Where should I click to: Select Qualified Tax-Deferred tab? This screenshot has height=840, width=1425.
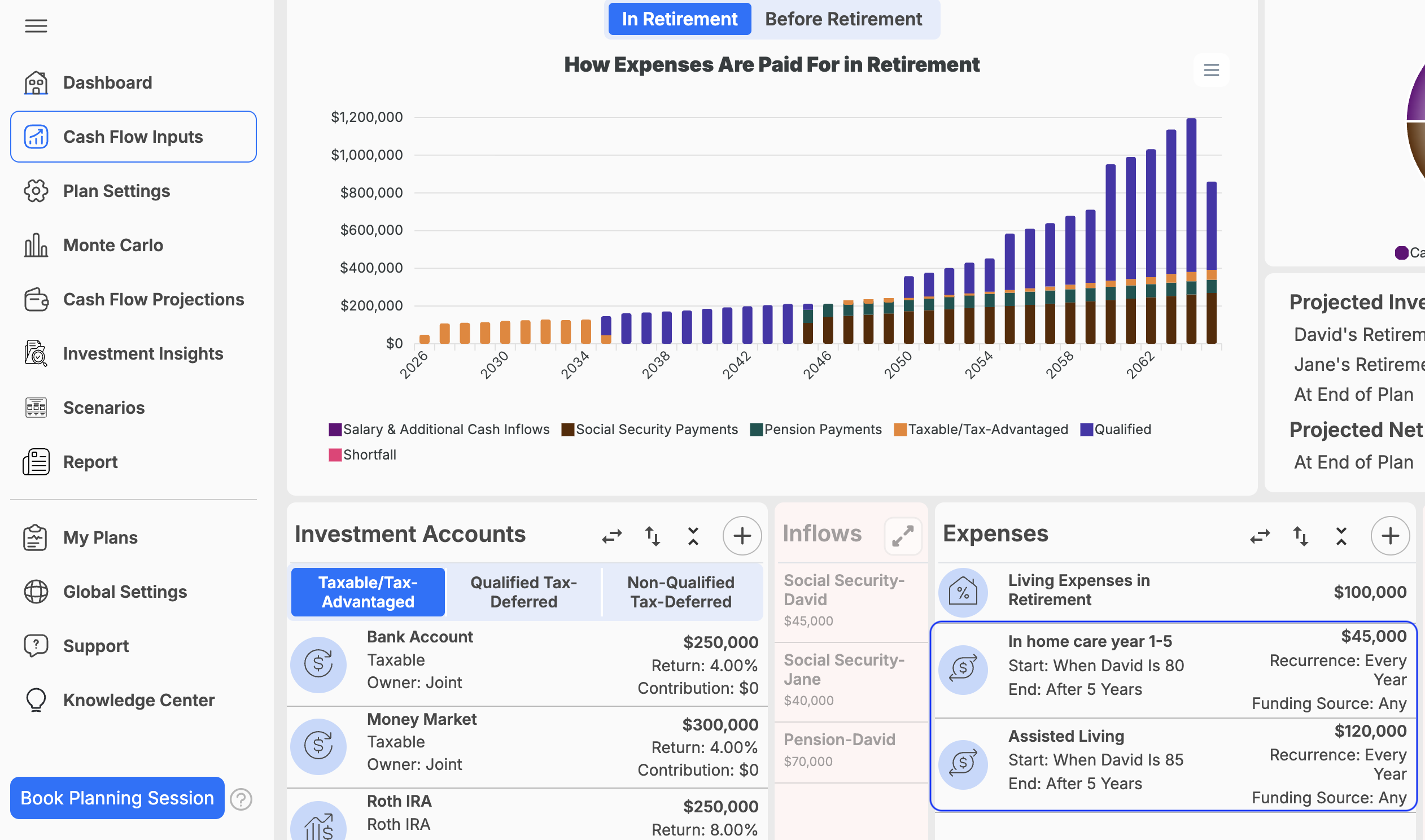tap(523, 592)
